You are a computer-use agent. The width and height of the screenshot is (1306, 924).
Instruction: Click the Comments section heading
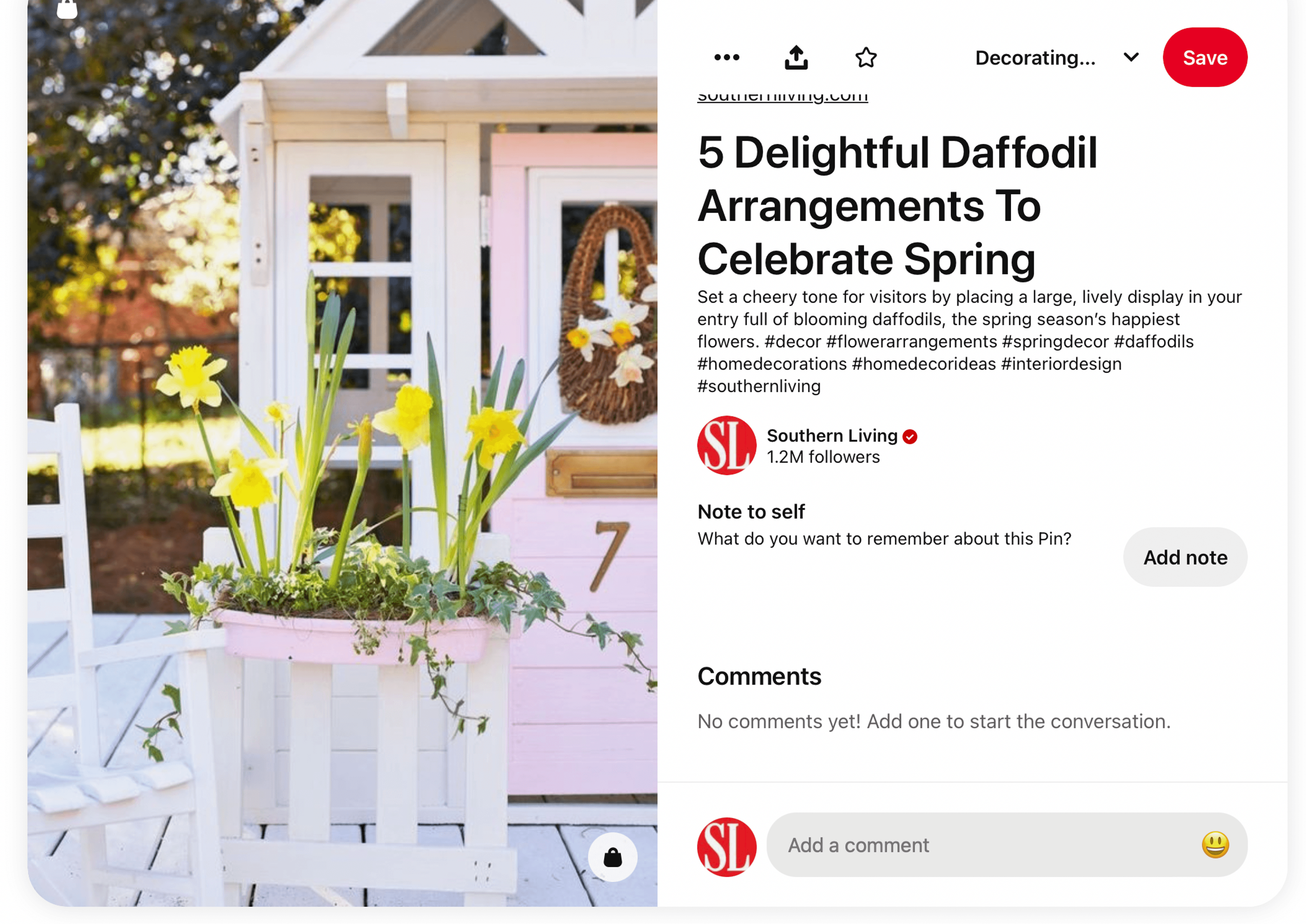pos(759,676)
